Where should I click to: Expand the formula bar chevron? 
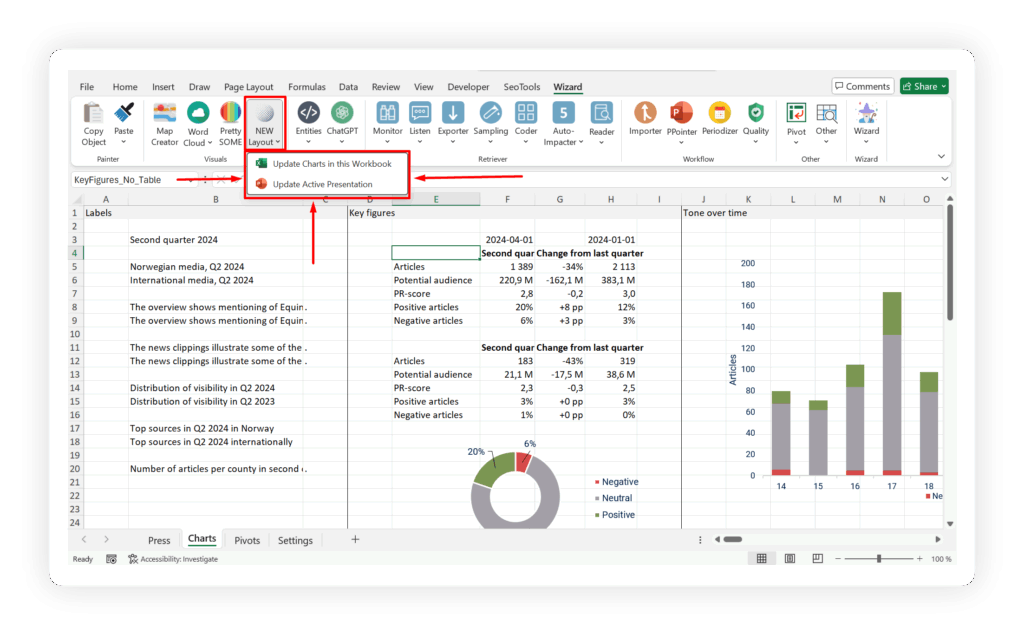(945, 180)
